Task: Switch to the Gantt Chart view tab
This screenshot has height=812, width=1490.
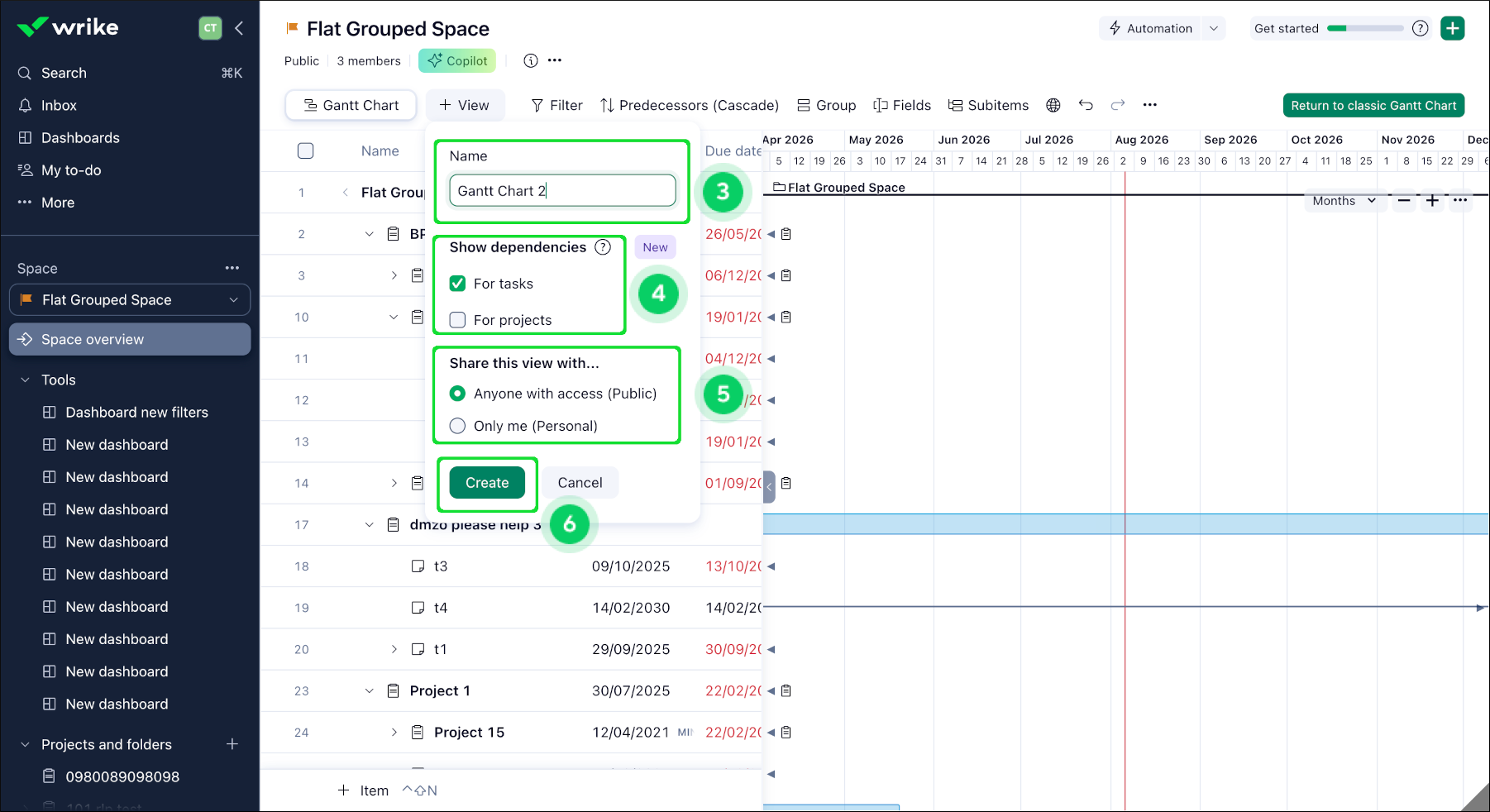Action: click(x=351, y=105)
